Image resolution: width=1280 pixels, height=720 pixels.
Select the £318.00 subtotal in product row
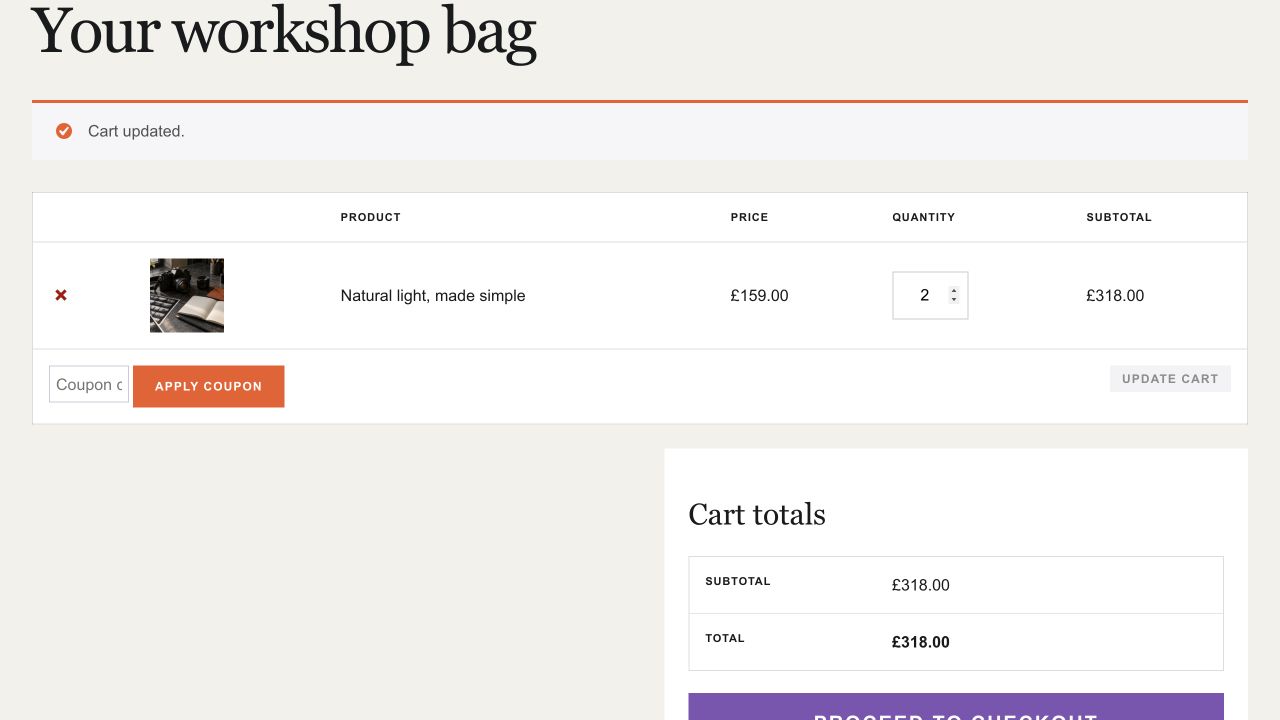pos(1115,295)
